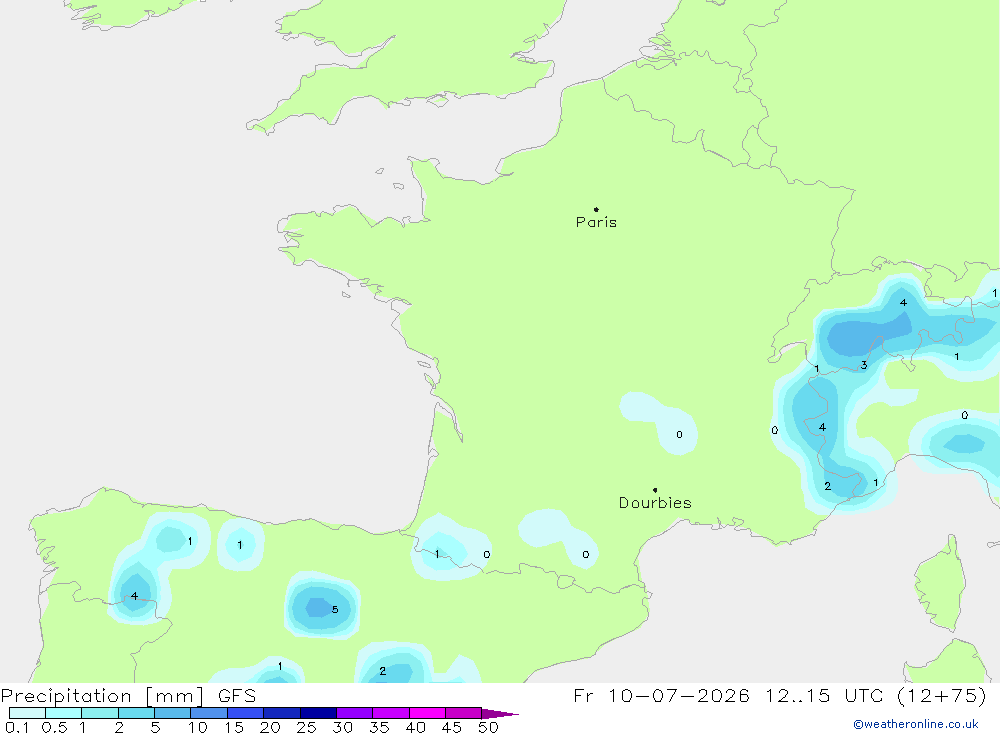
Task: Click the Paris city label
Action: coord(596,222)
